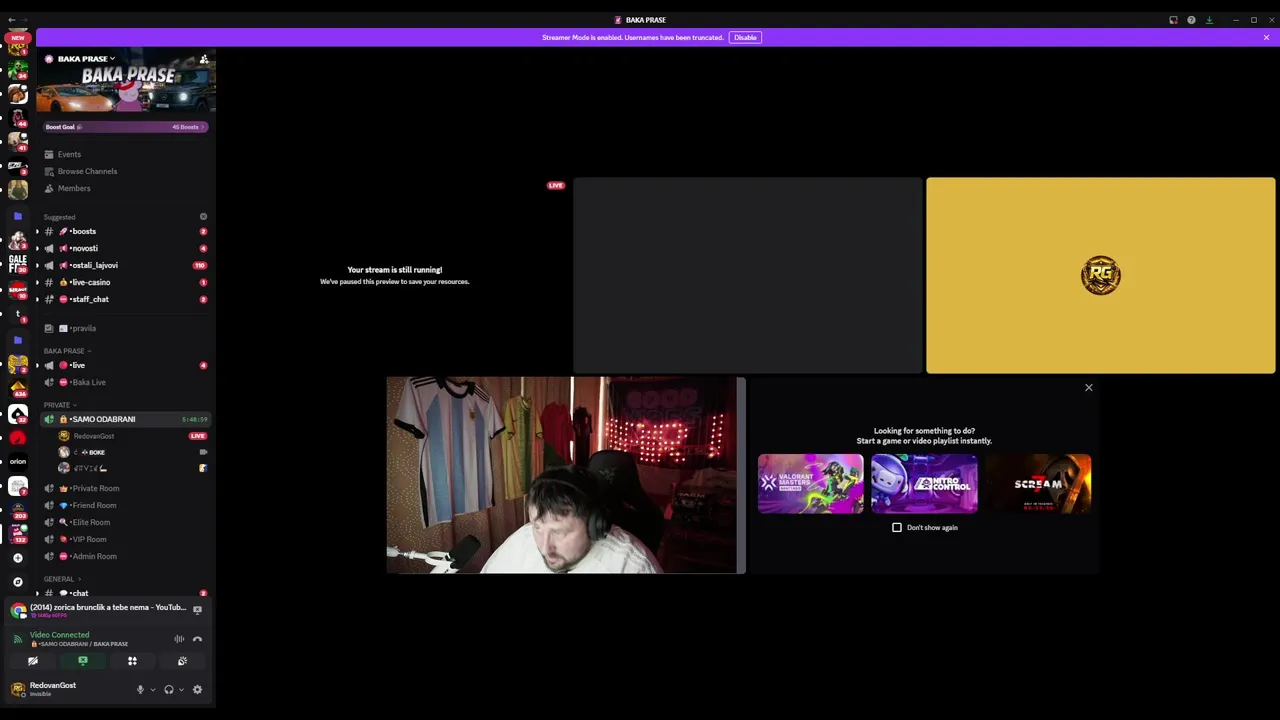This screenshot has height=720, width=1280.
Task: Open the Boost Goal progress bar
Action: tap(125, 127)
